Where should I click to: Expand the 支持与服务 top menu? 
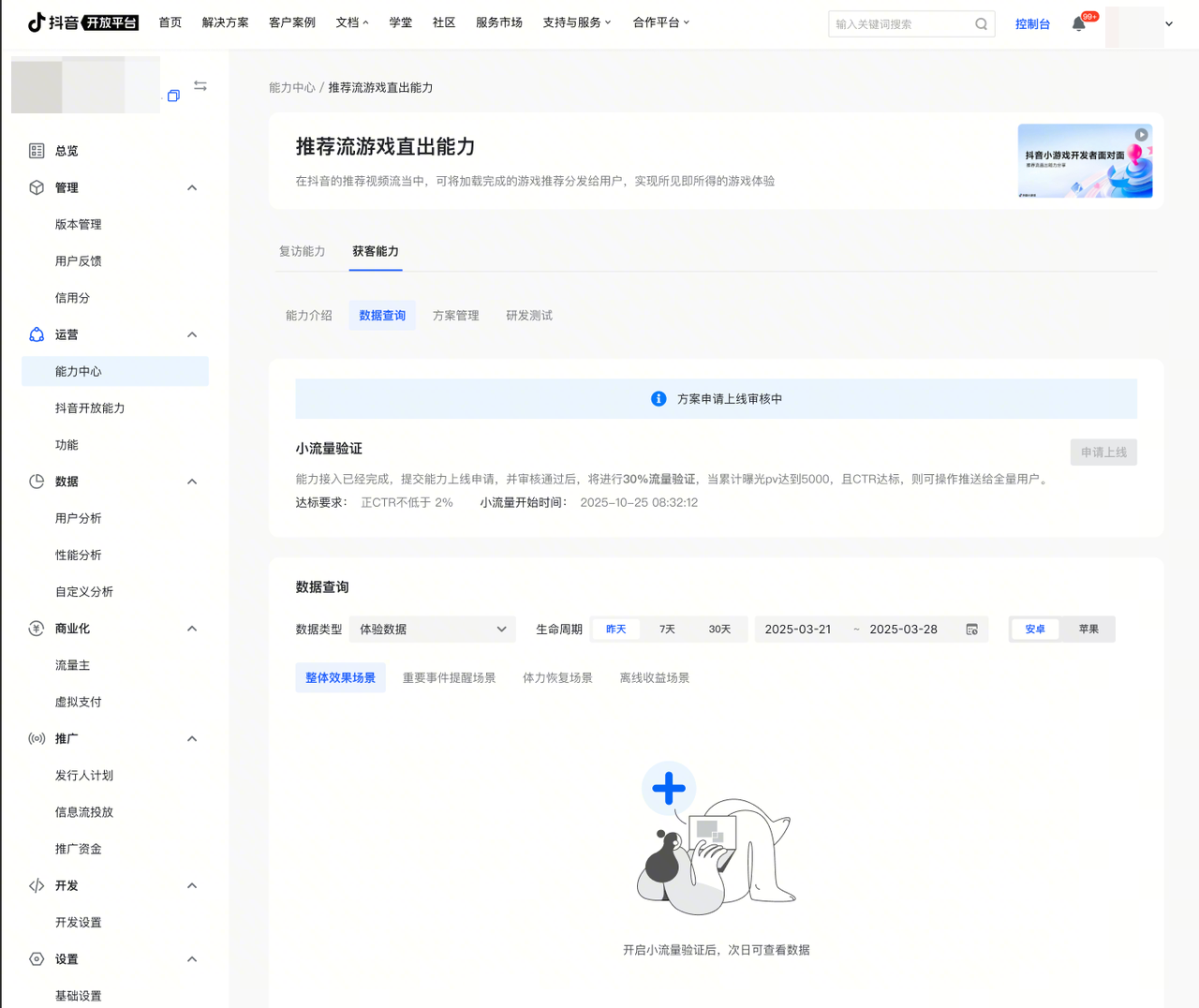coord(576,22)
